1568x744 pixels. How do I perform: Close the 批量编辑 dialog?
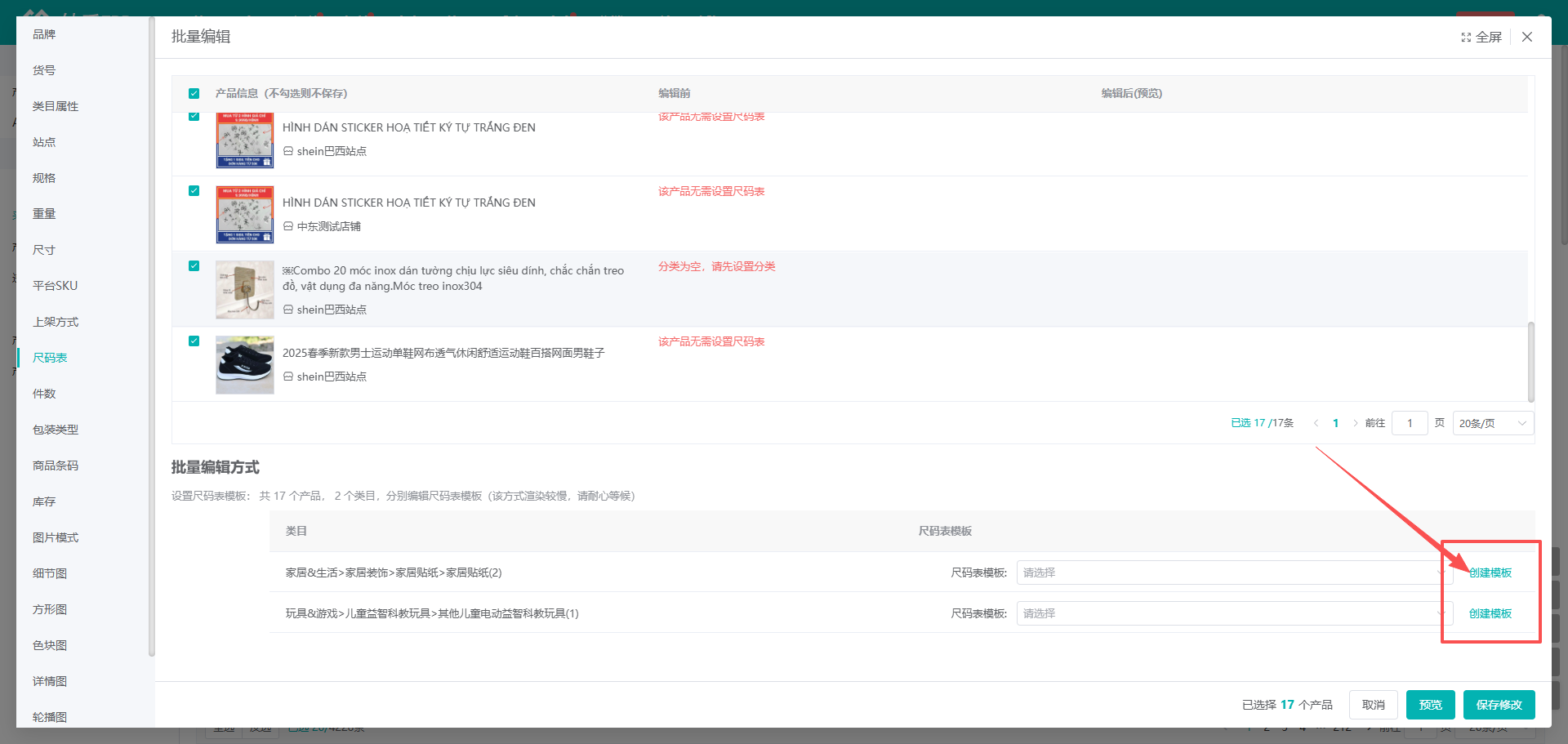(1527, 37)
